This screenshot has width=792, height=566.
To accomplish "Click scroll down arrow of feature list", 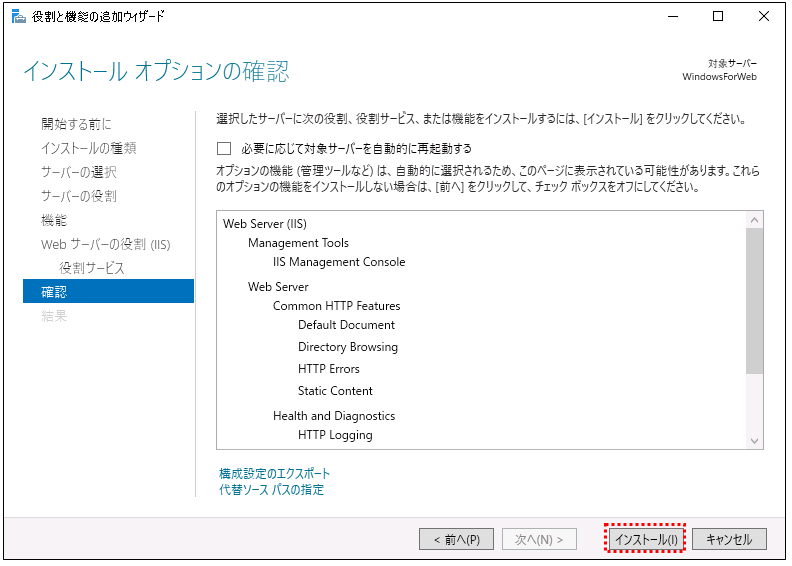I will coord(754,440).
